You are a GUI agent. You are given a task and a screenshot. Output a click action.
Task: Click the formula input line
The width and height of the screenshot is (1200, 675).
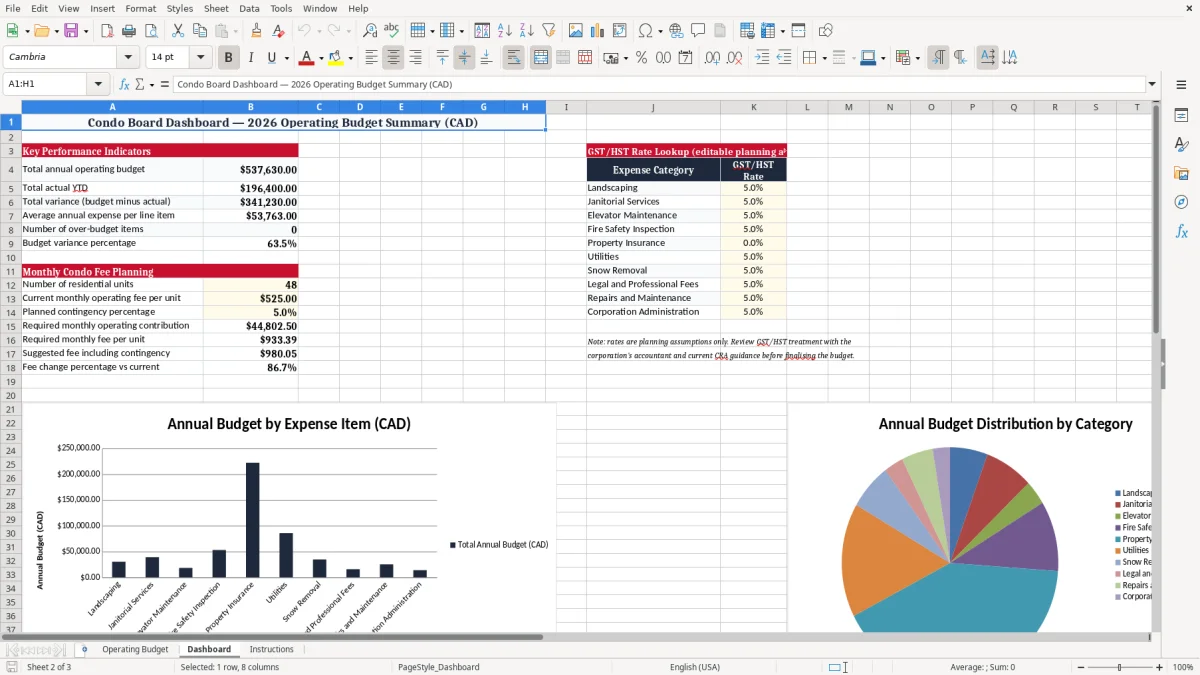tap(658, 85)
